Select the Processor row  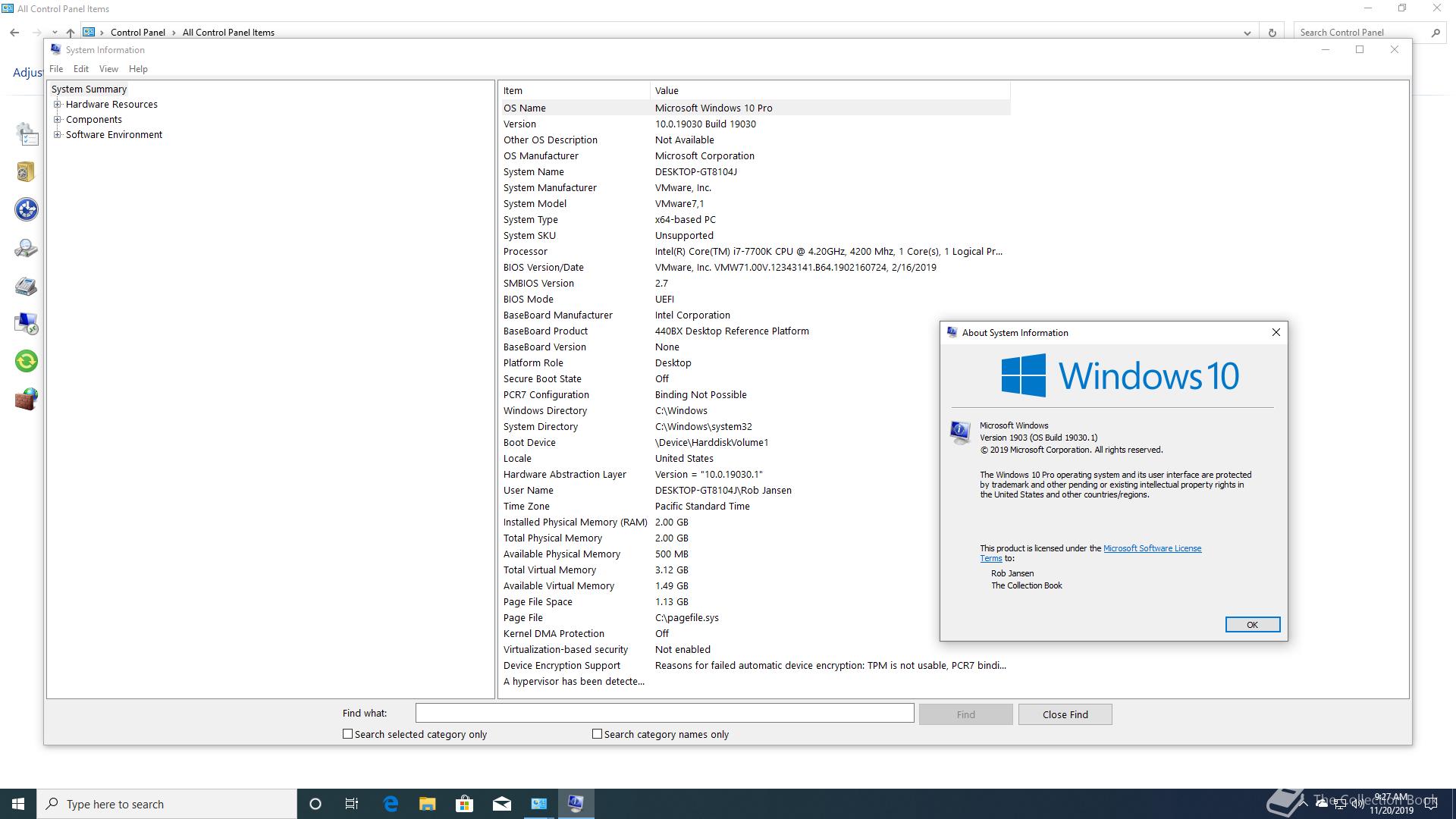coord(755,252)
